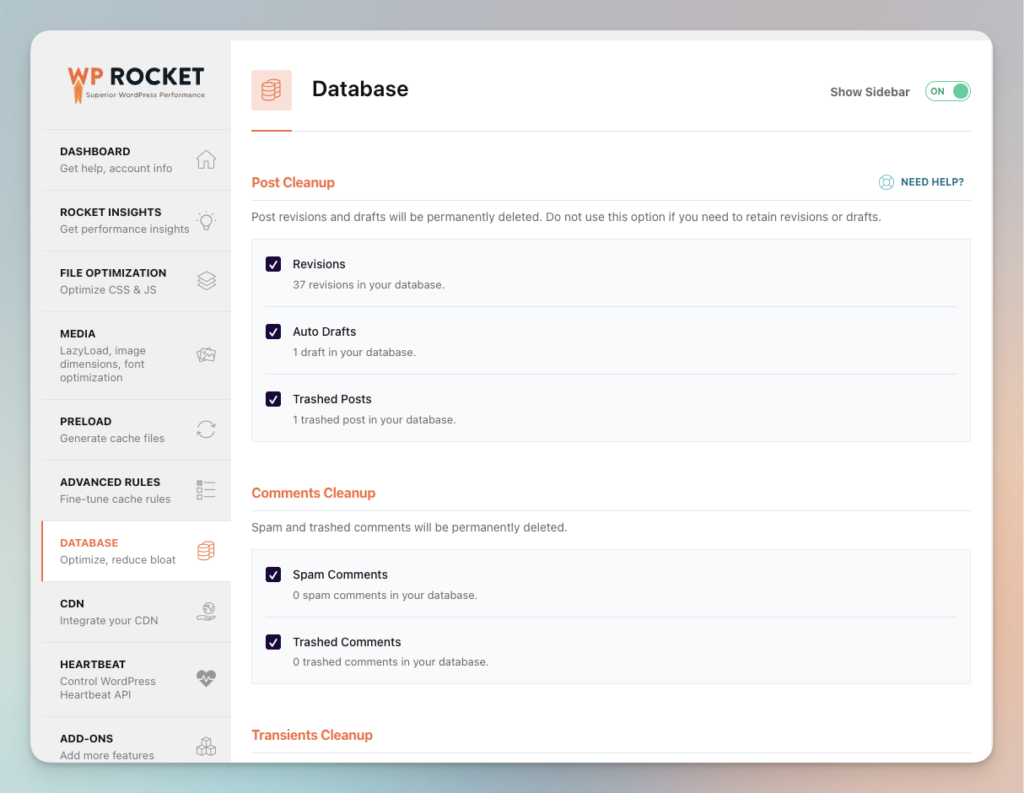Click the Need Help lifebuoy icon
1024x793 pixels.
tap(886, 182)
